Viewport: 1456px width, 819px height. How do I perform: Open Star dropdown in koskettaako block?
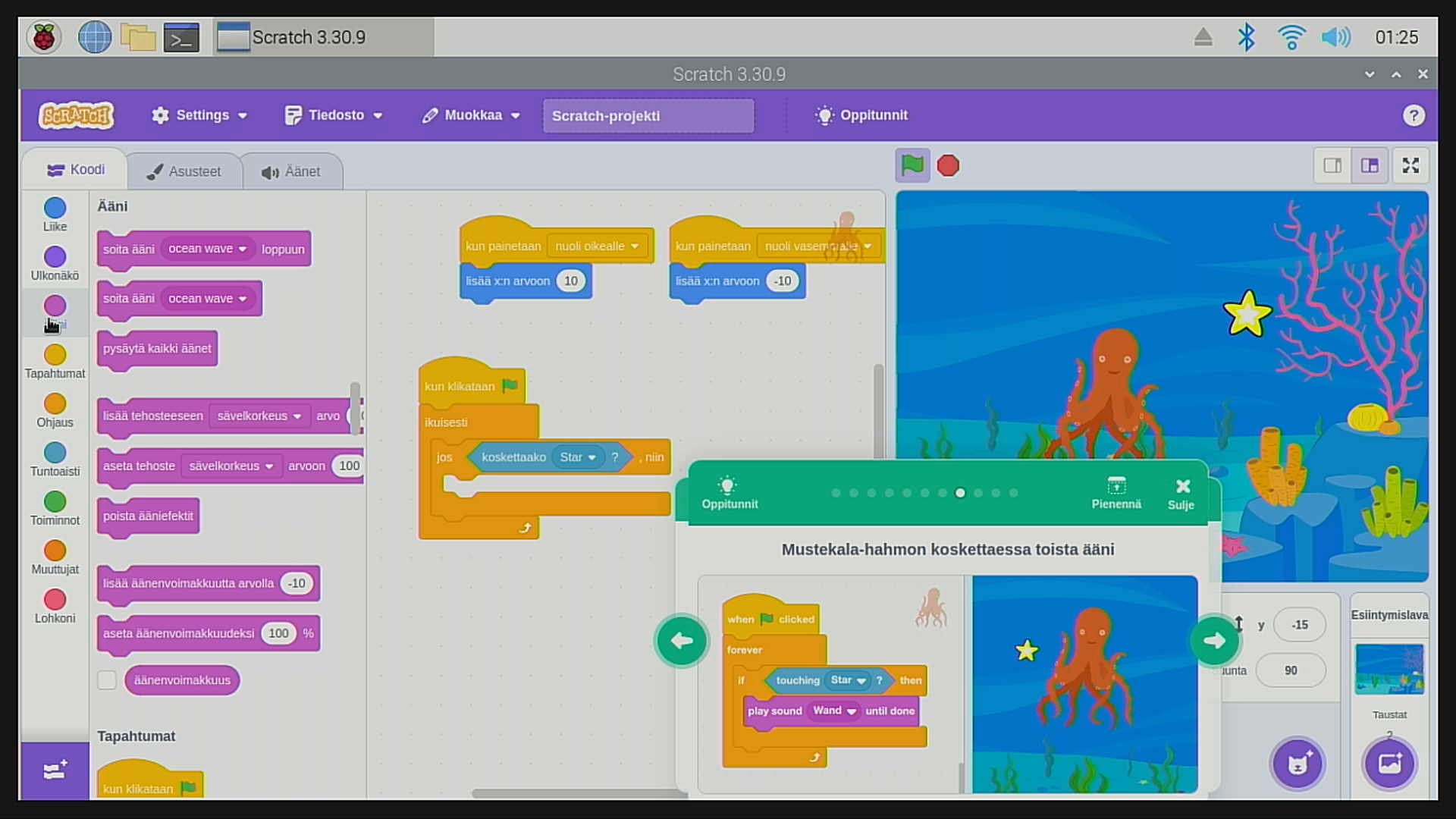[578, 457]
